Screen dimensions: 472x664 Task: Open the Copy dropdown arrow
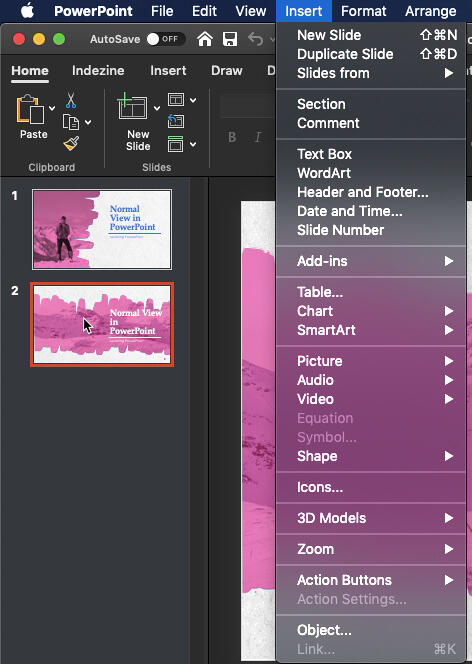click(88, 123)
